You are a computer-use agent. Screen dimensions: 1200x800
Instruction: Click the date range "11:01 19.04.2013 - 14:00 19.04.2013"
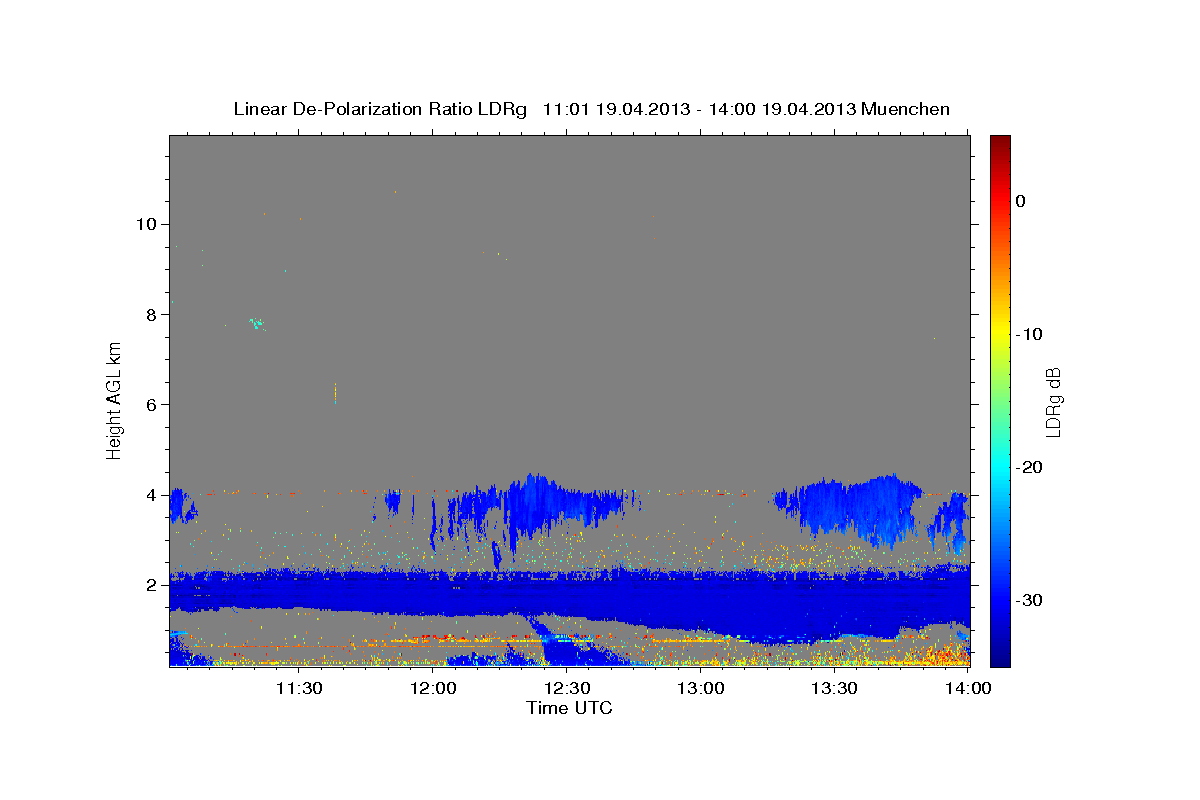coord(699,109)
